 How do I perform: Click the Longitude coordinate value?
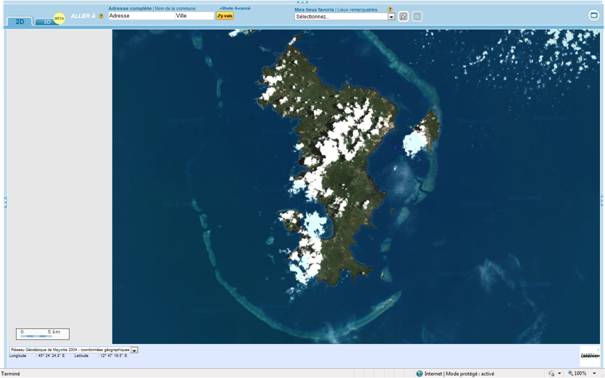click(x=51, y=356)
